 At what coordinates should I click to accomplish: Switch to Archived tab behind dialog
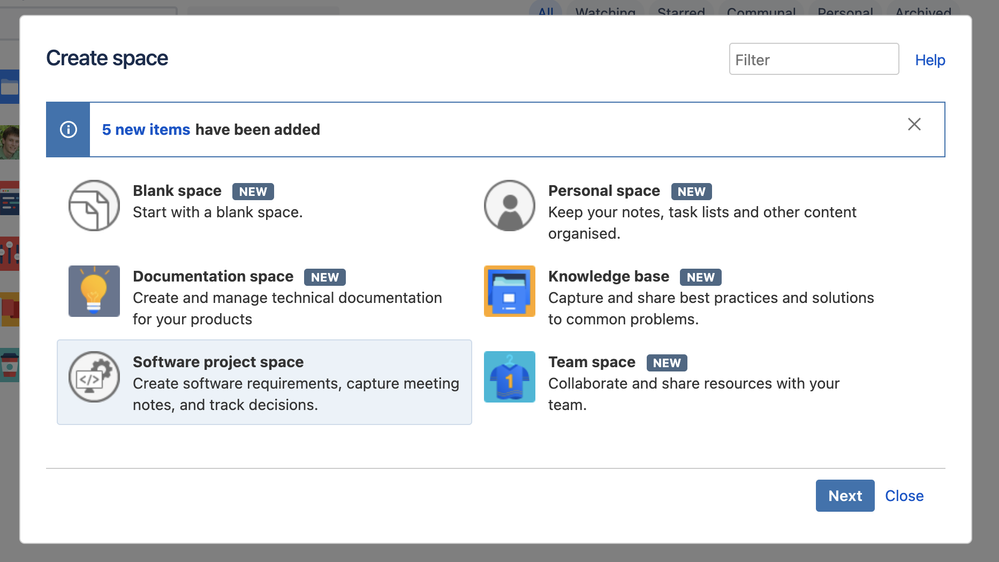point(923,11)
